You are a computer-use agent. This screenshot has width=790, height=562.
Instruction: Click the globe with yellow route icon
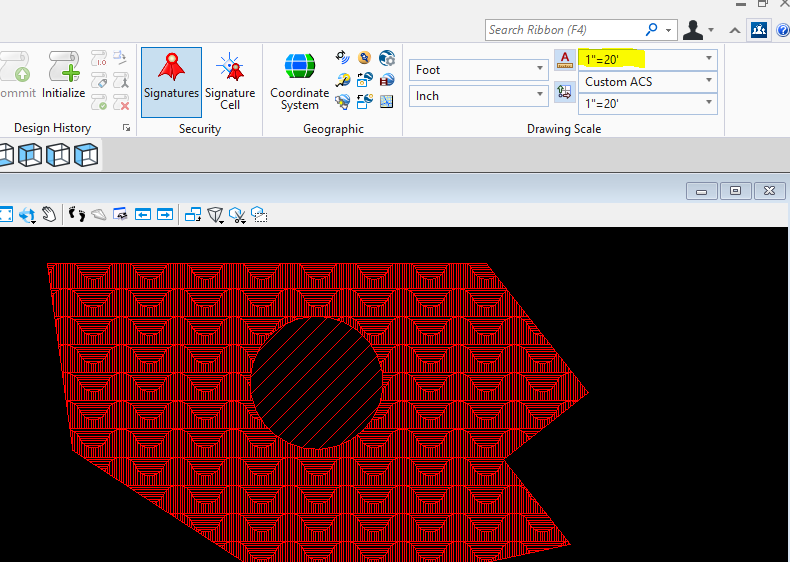(x=343, y=80)
